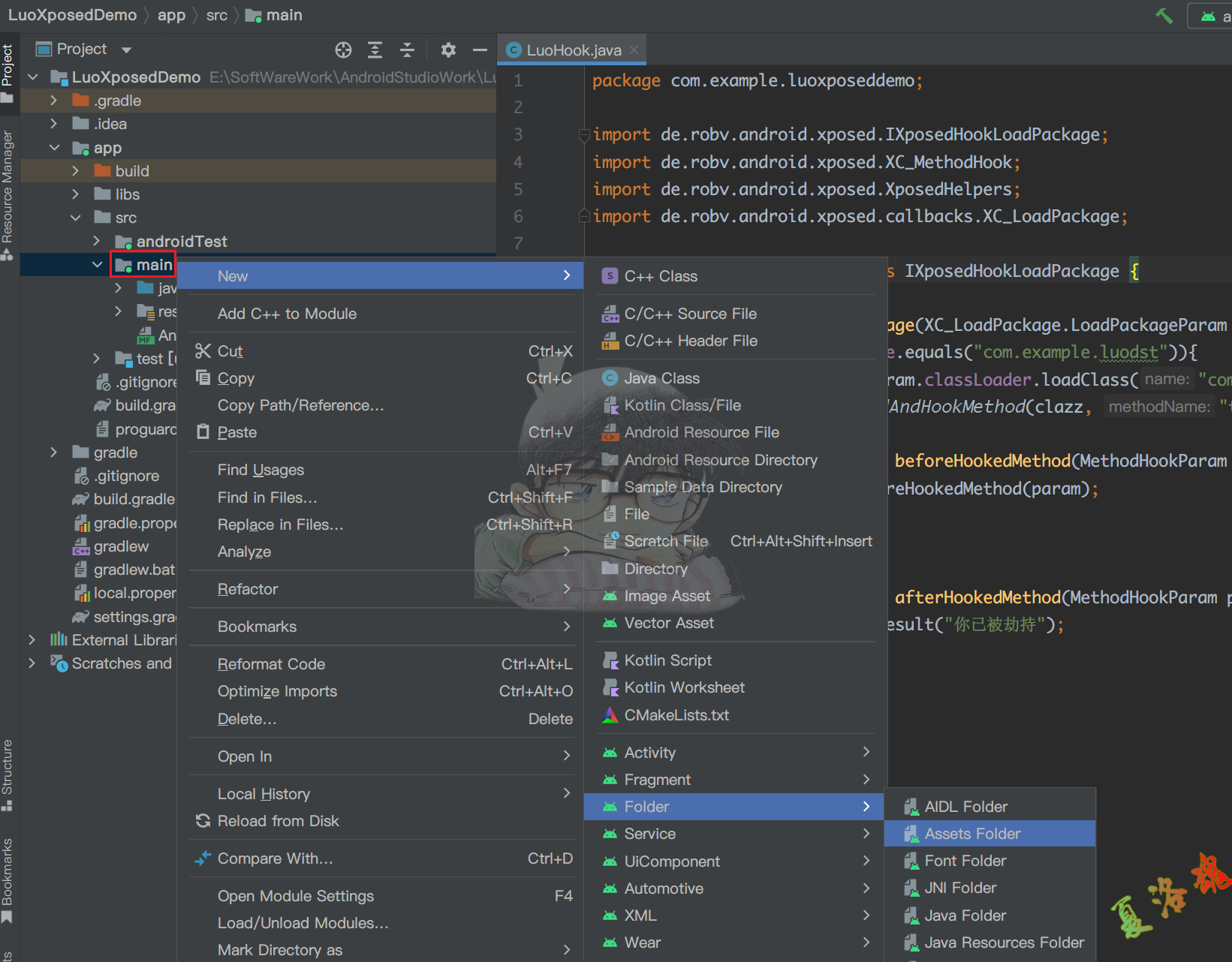
Task: Choose Java Class in New submenu
Action: 661,378
